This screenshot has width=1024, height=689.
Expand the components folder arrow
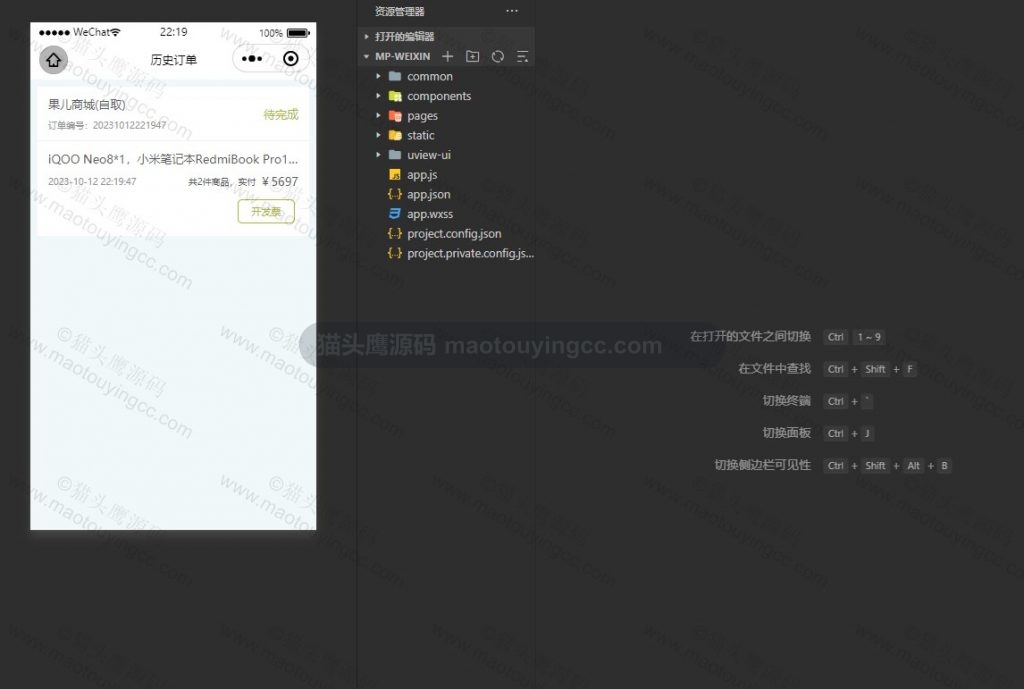pyautogui.click(x=378, y=96)
